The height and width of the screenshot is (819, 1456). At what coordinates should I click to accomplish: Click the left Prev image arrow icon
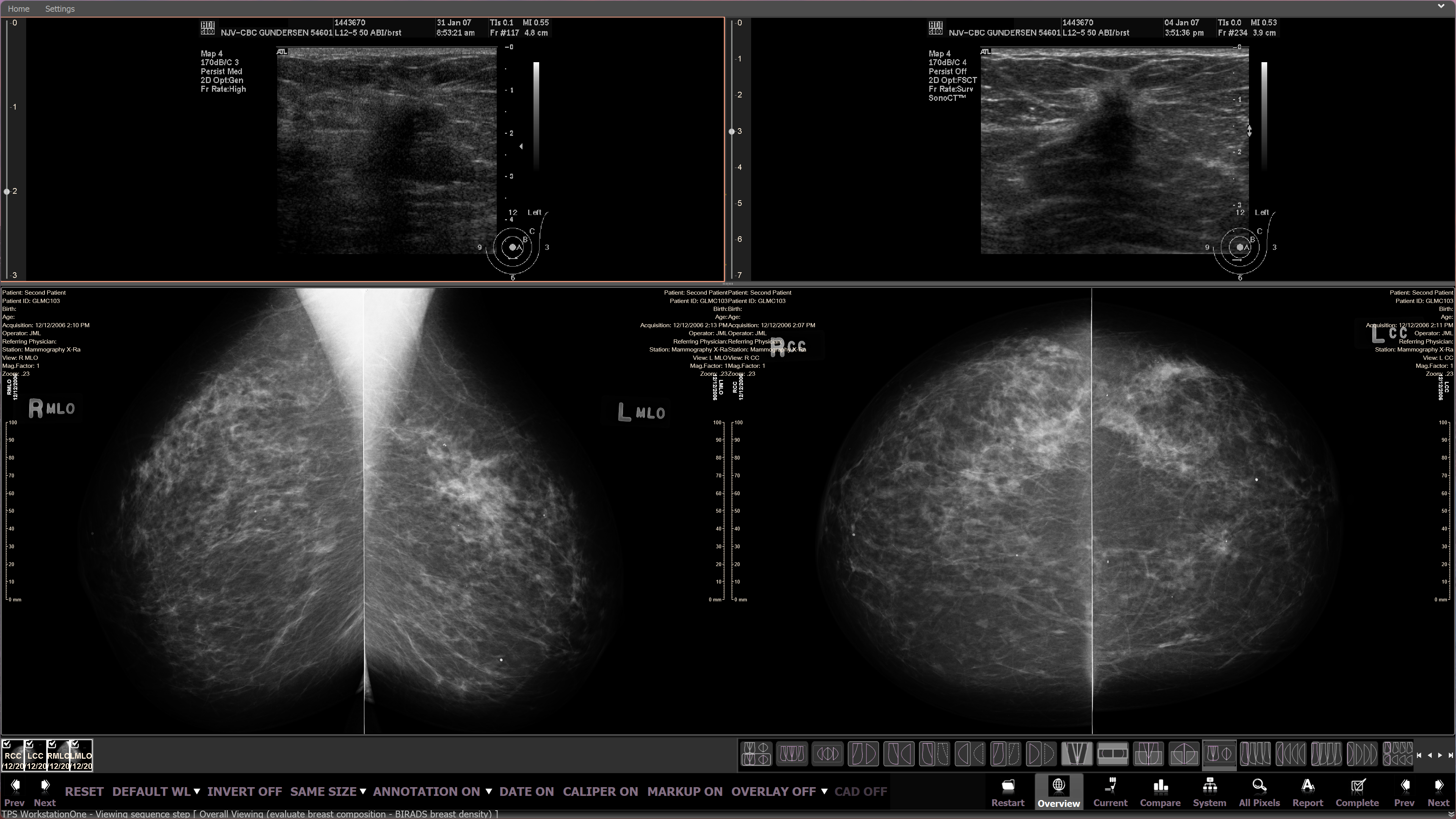tap(15, 785)
